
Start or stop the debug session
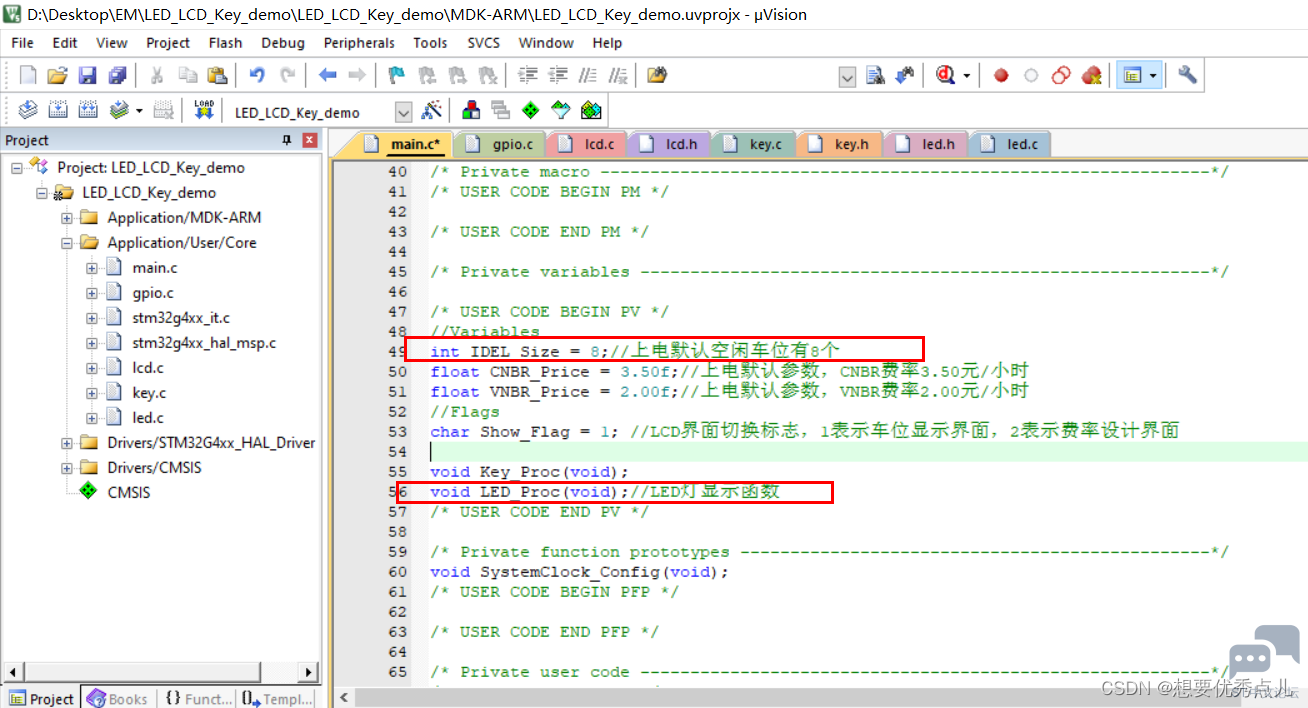(x=945, y=75)
